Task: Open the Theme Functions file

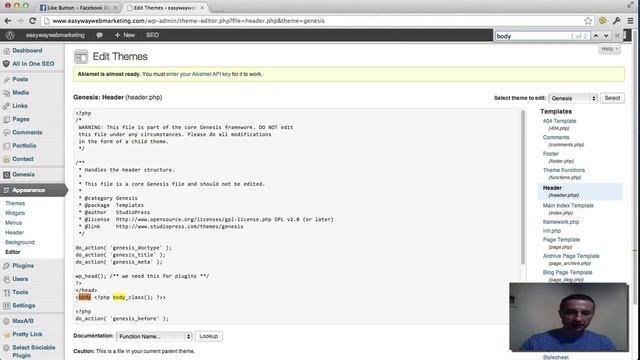Action: point(564,170)
